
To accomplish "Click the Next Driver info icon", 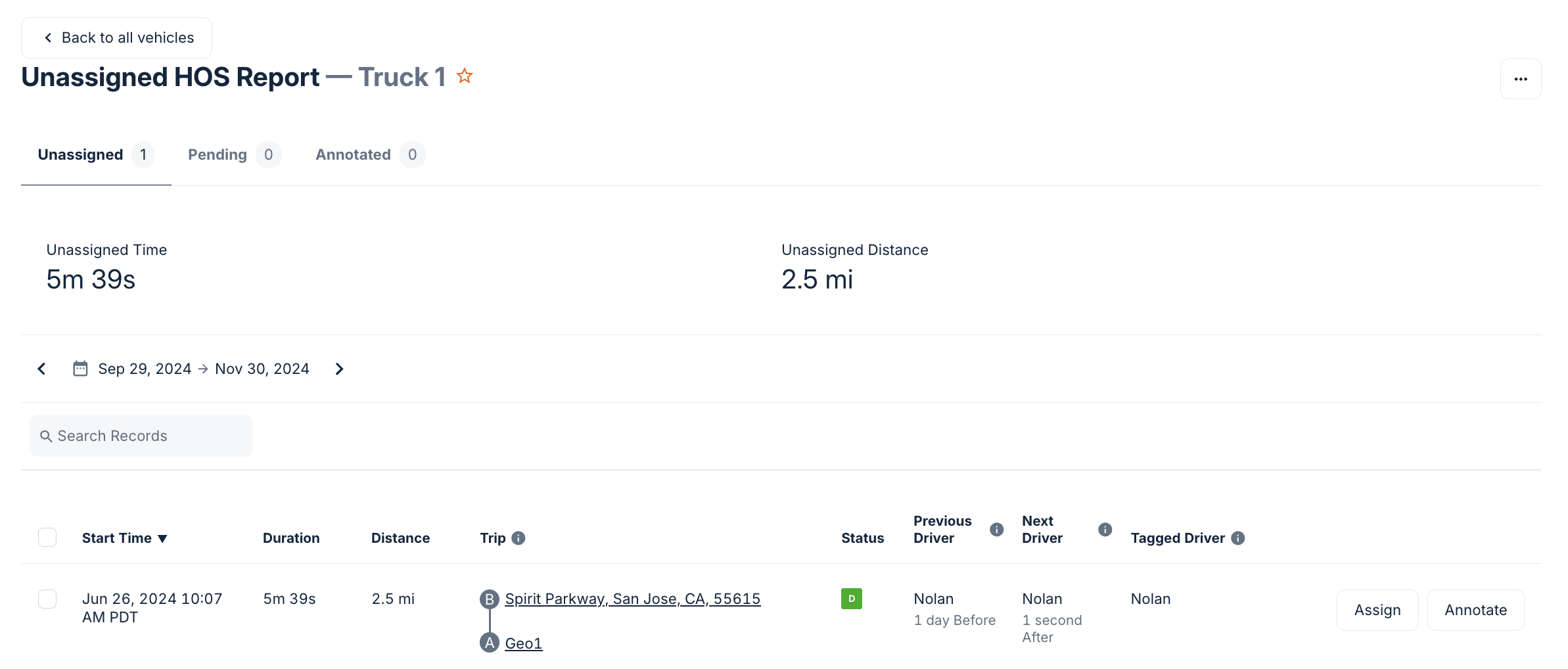I will (1105, 530).
